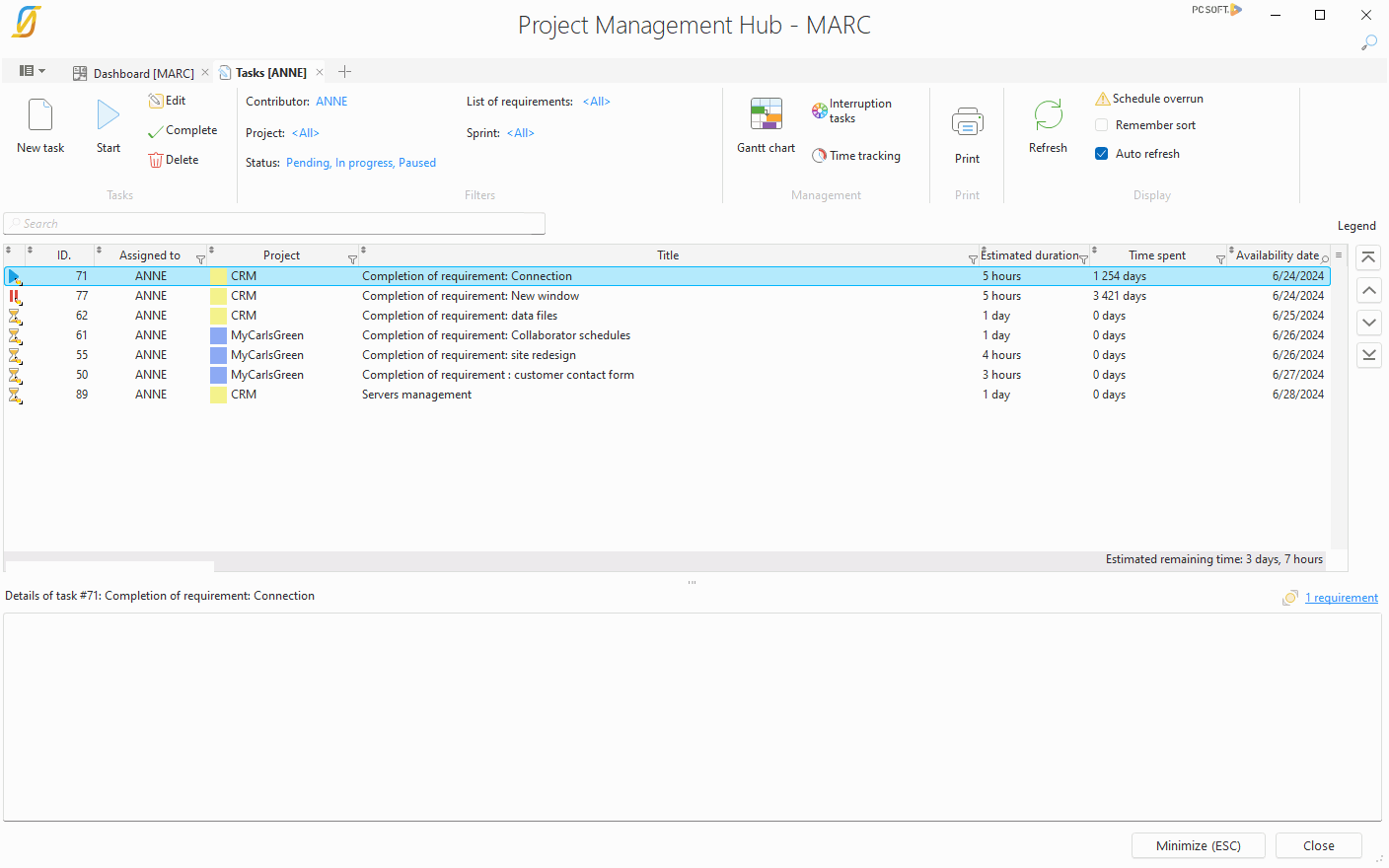Focus the Search input field
The height and width of the screenshot is (868, 1389).
tap(274, 224)
